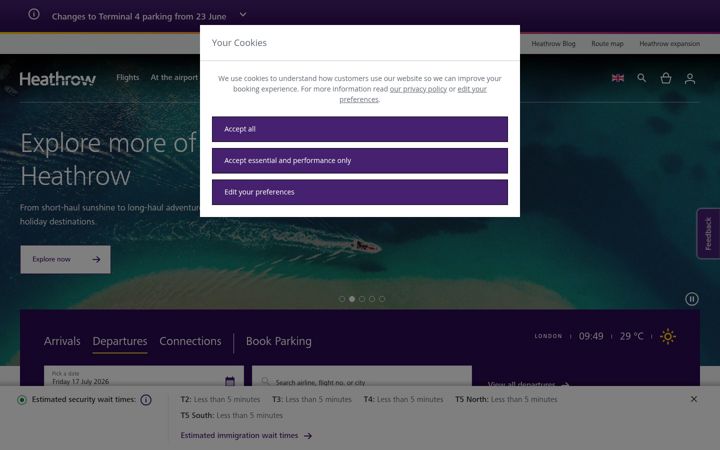Click the Estimated immigration wait times link
Viewport: 720px width, 450px height.
[239, 435]
